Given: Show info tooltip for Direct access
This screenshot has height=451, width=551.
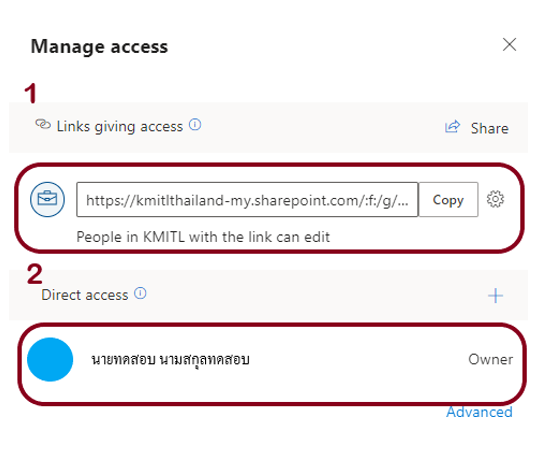Looking at the screenshot, I should click(x=140, y=293).
